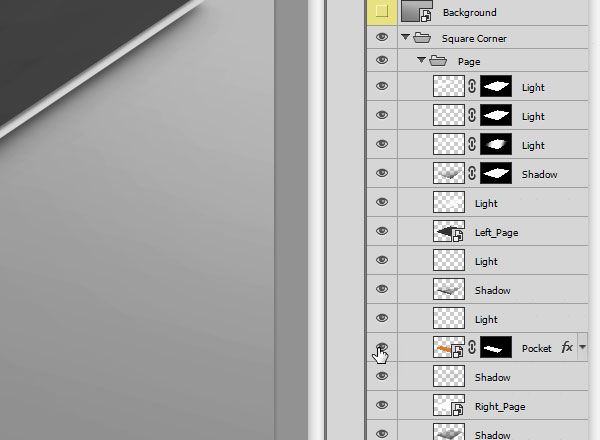Select the Left_Page smart object thumbnail

449,231
